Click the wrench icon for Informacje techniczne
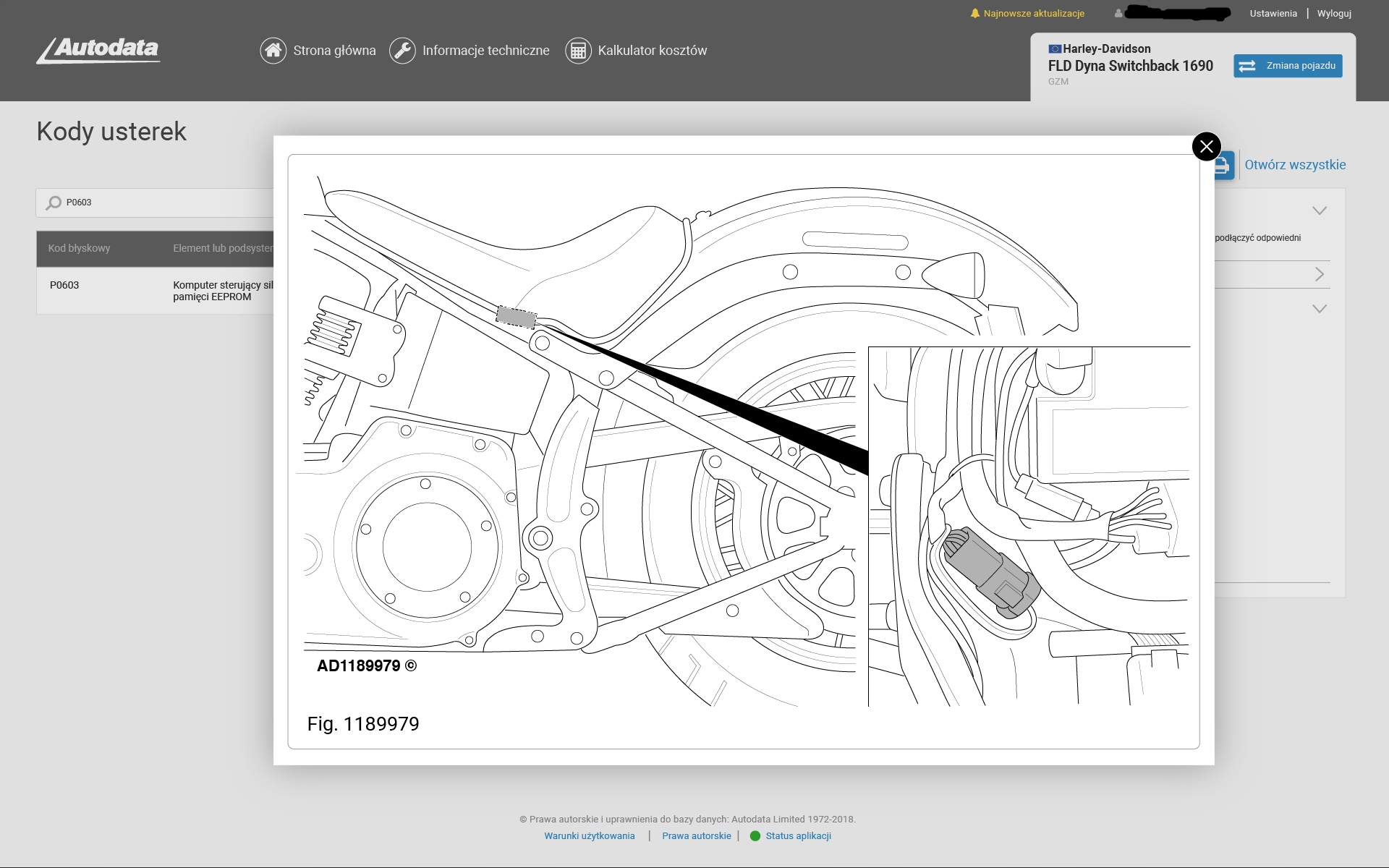1389x868 pixels. coord(402,51)
